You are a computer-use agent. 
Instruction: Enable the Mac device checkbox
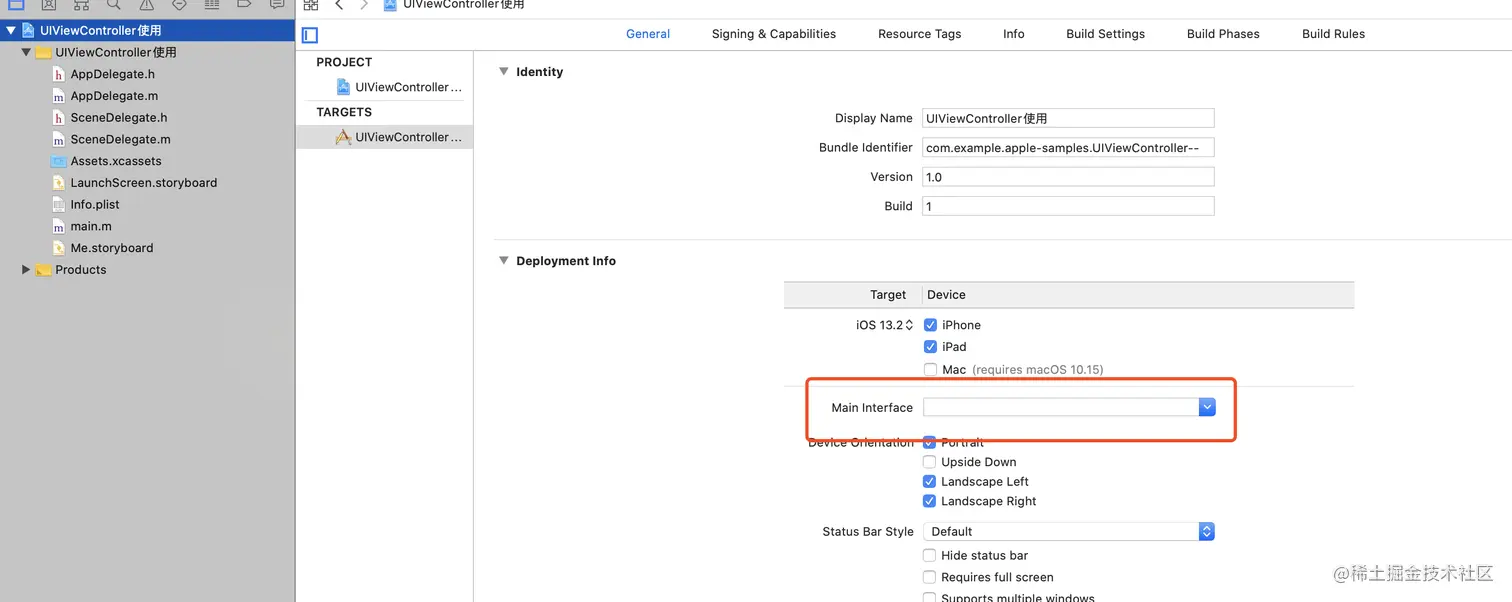930,369
